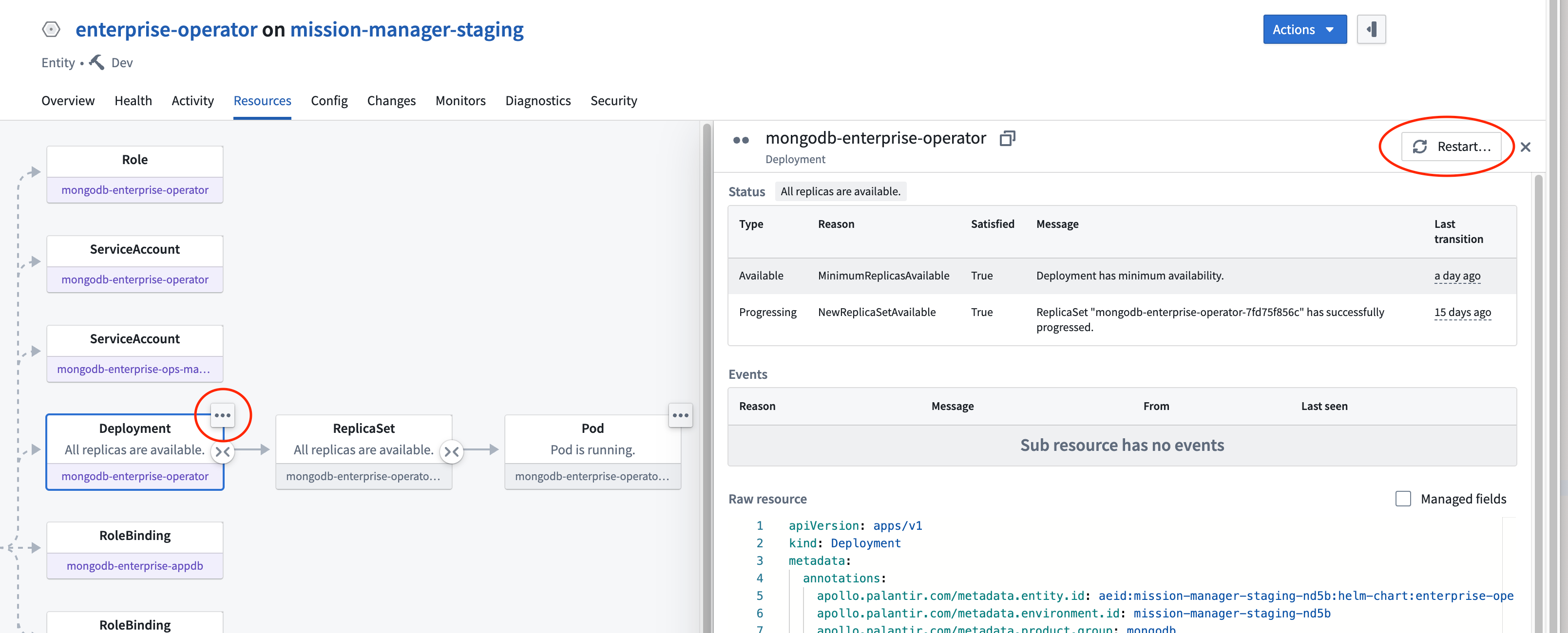Screen dimensions: 1568x633
Task: Click the hammer Dev icon under title
Action: click(97, 62)
